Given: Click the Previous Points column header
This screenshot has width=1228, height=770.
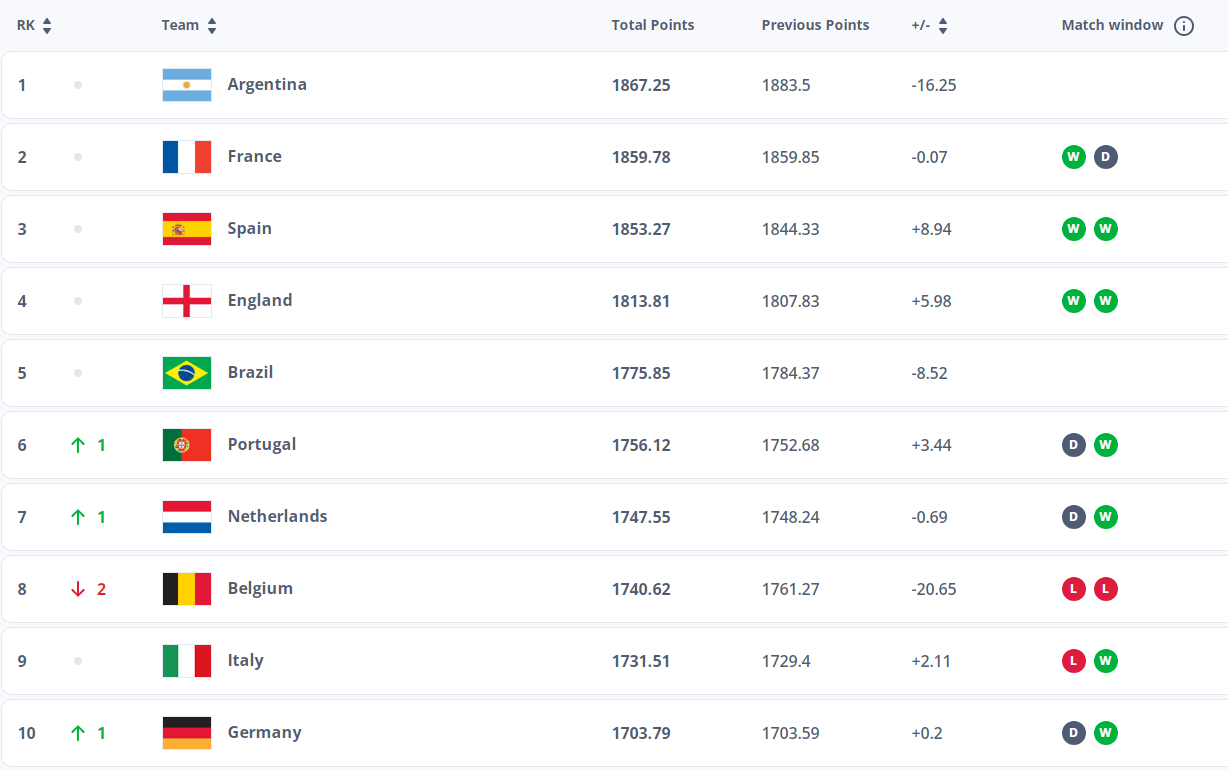Looking at the screenshot, I should pyautogui.click(x=816, y=25).
